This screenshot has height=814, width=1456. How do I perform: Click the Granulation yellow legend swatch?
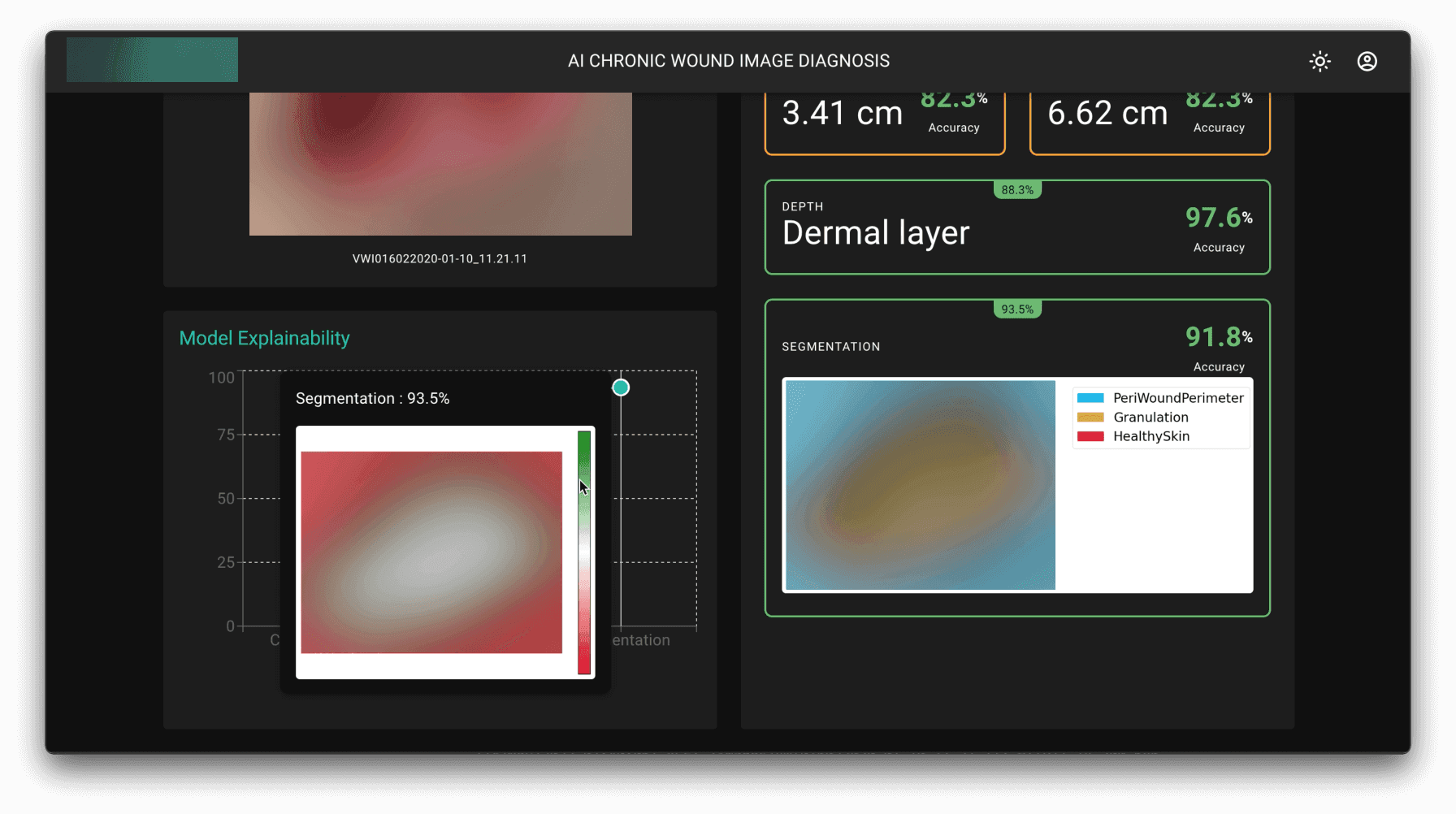coord(1089,417)
